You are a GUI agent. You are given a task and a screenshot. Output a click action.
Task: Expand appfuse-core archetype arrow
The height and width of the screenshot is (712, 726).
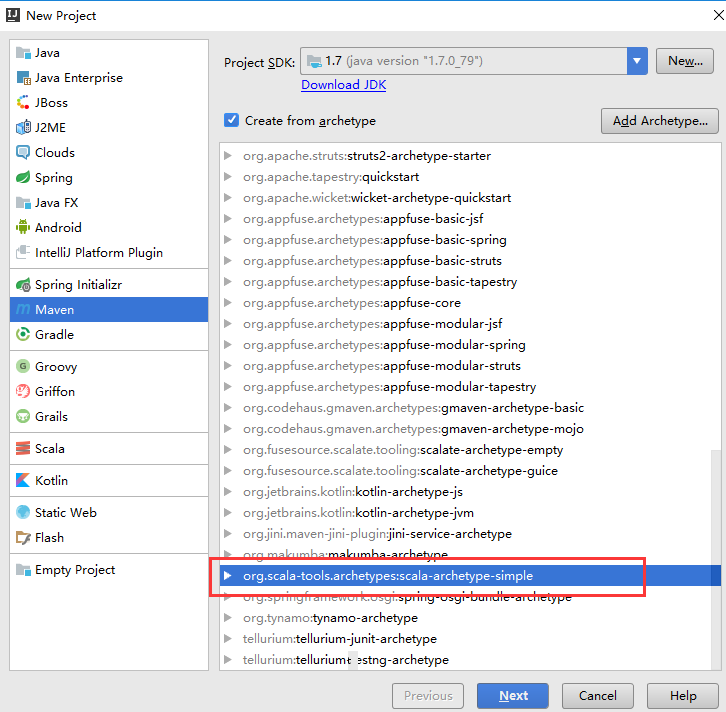click(x=227, y=303)
